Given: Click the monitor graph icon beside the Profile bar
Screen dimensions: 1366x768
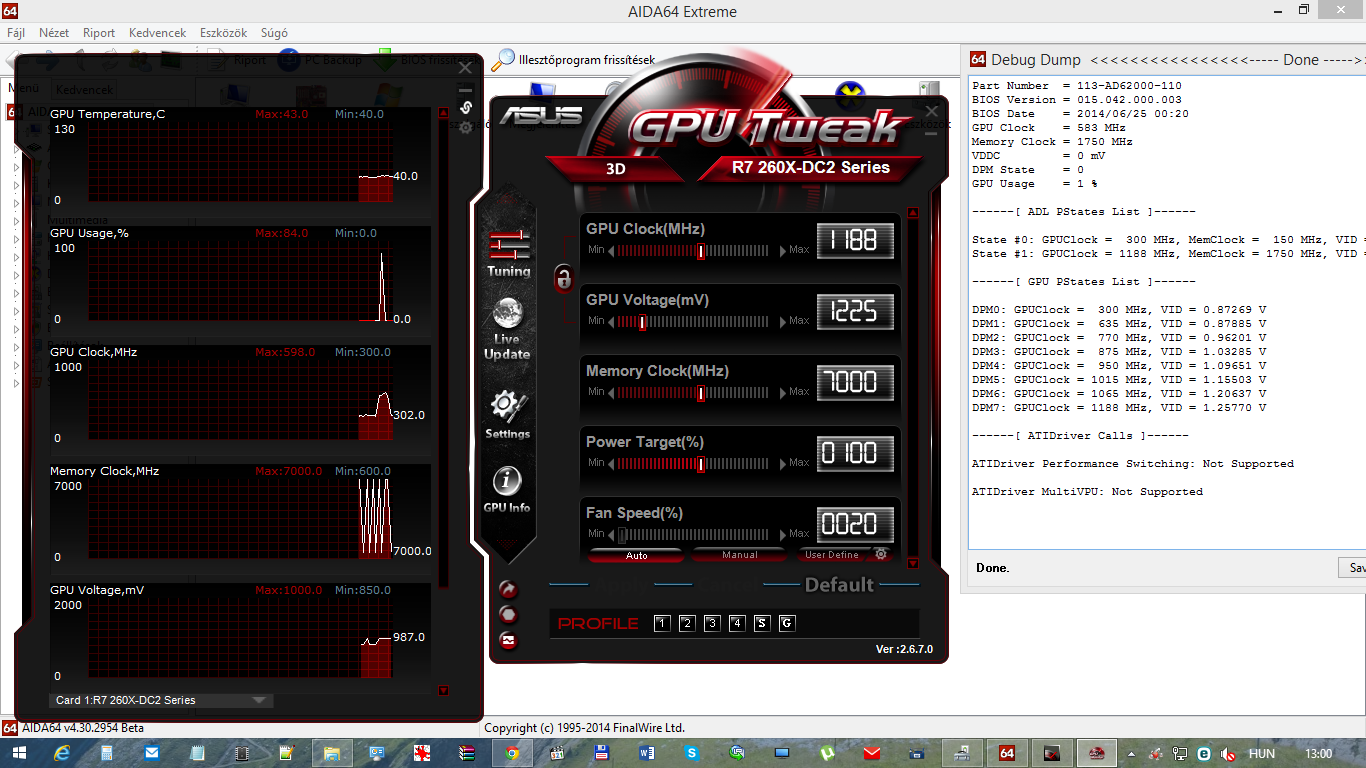Looking at the screenshot, I should (x=508, y=641).
